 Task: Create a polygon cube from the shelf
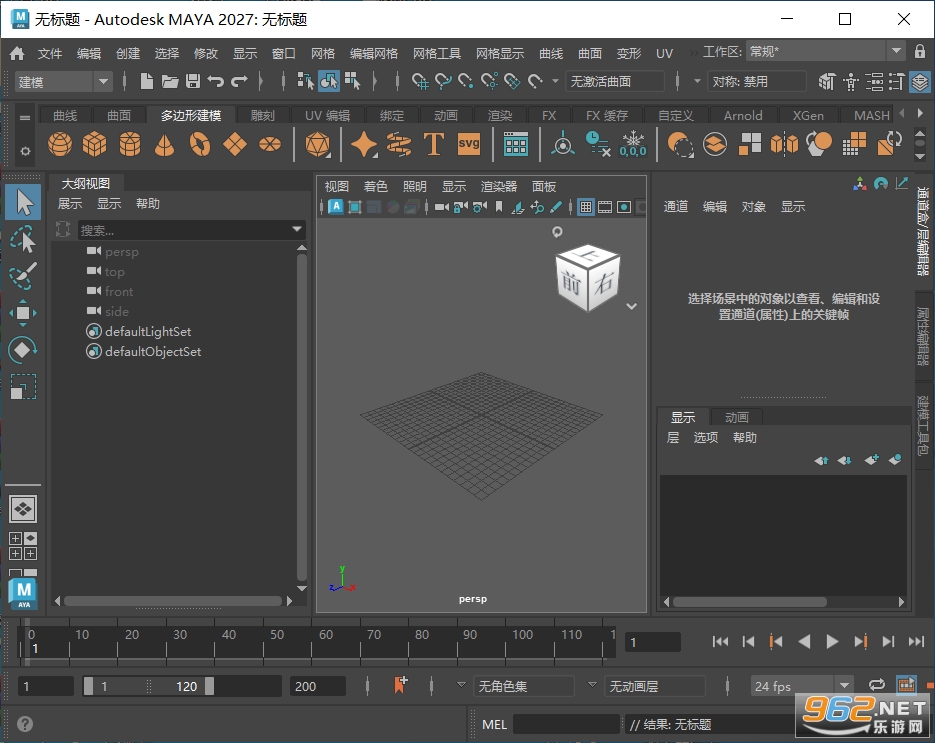[x=94, y=144]
